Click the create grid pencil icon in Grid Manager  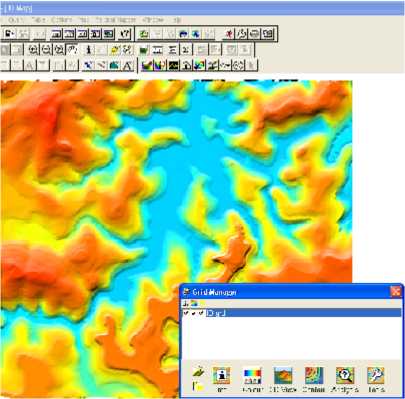[x=199, y=371]
